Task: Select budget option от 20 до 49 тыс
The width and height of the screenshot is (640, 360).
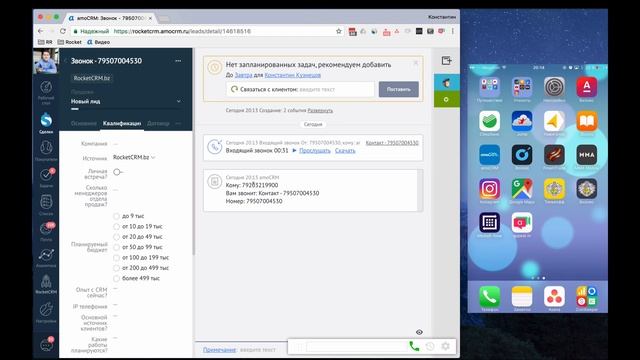Action: coord(116,237)
